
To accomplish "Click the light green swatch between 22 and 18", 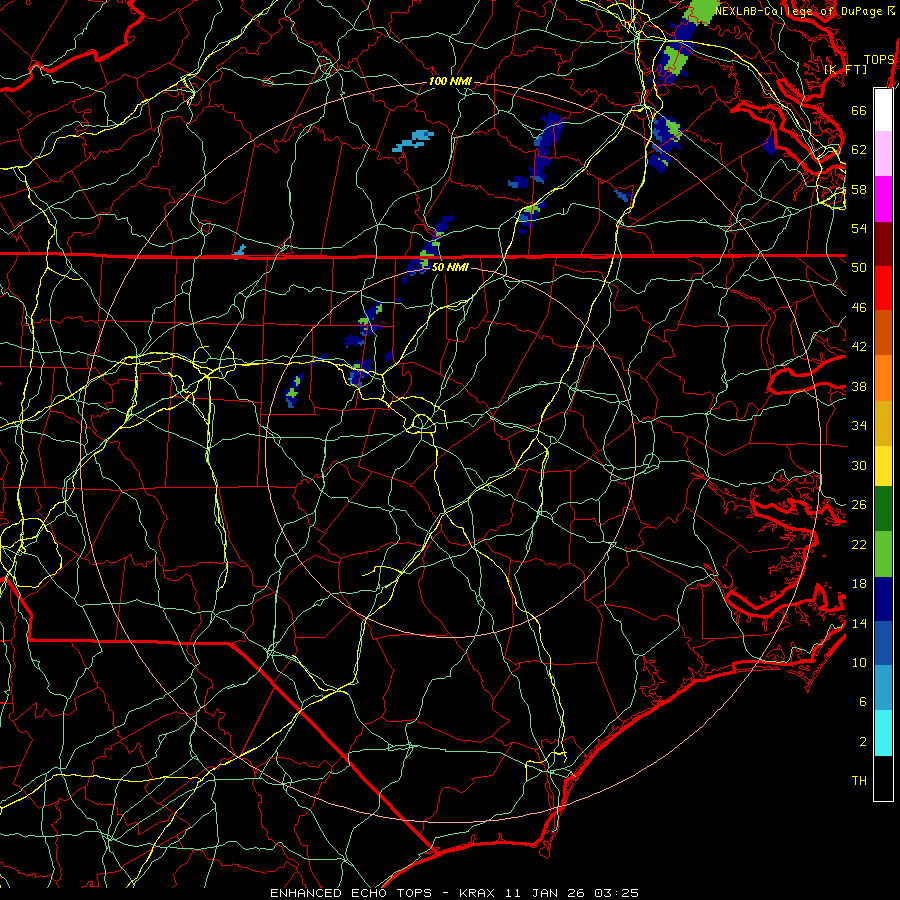I will [x=883, y=554].
